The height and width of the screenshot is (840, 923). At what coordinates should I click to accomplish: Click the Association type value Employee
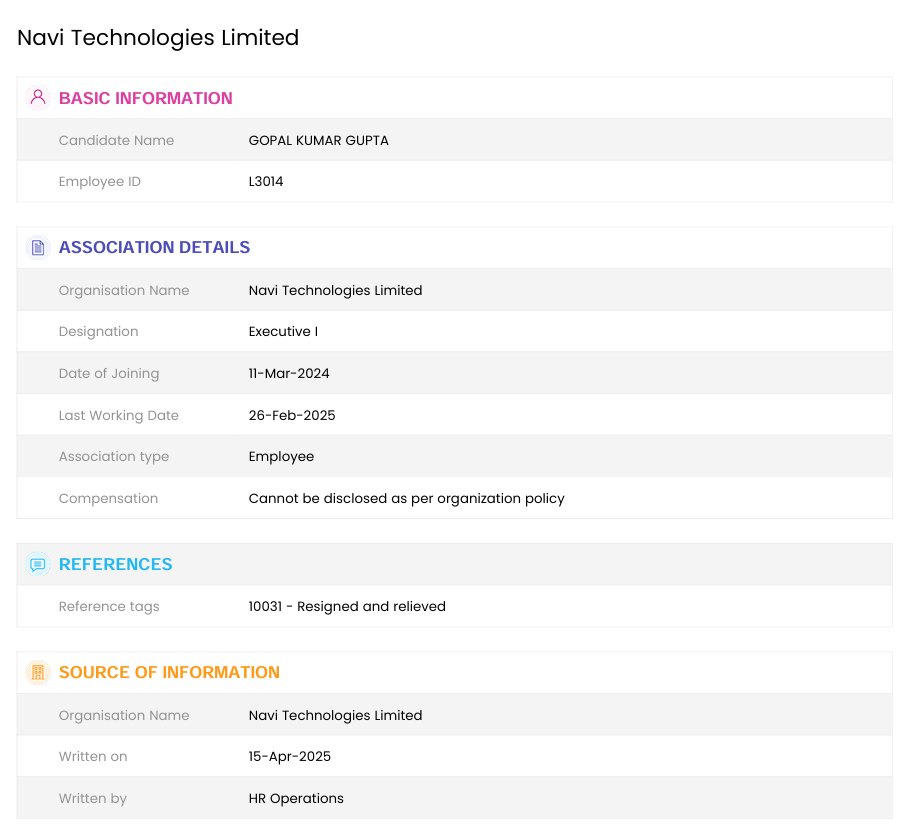coord(281,457)
